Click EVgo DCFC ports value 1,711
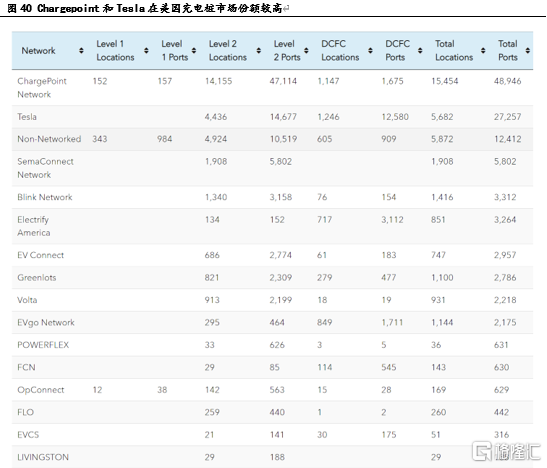 point(392,322)
